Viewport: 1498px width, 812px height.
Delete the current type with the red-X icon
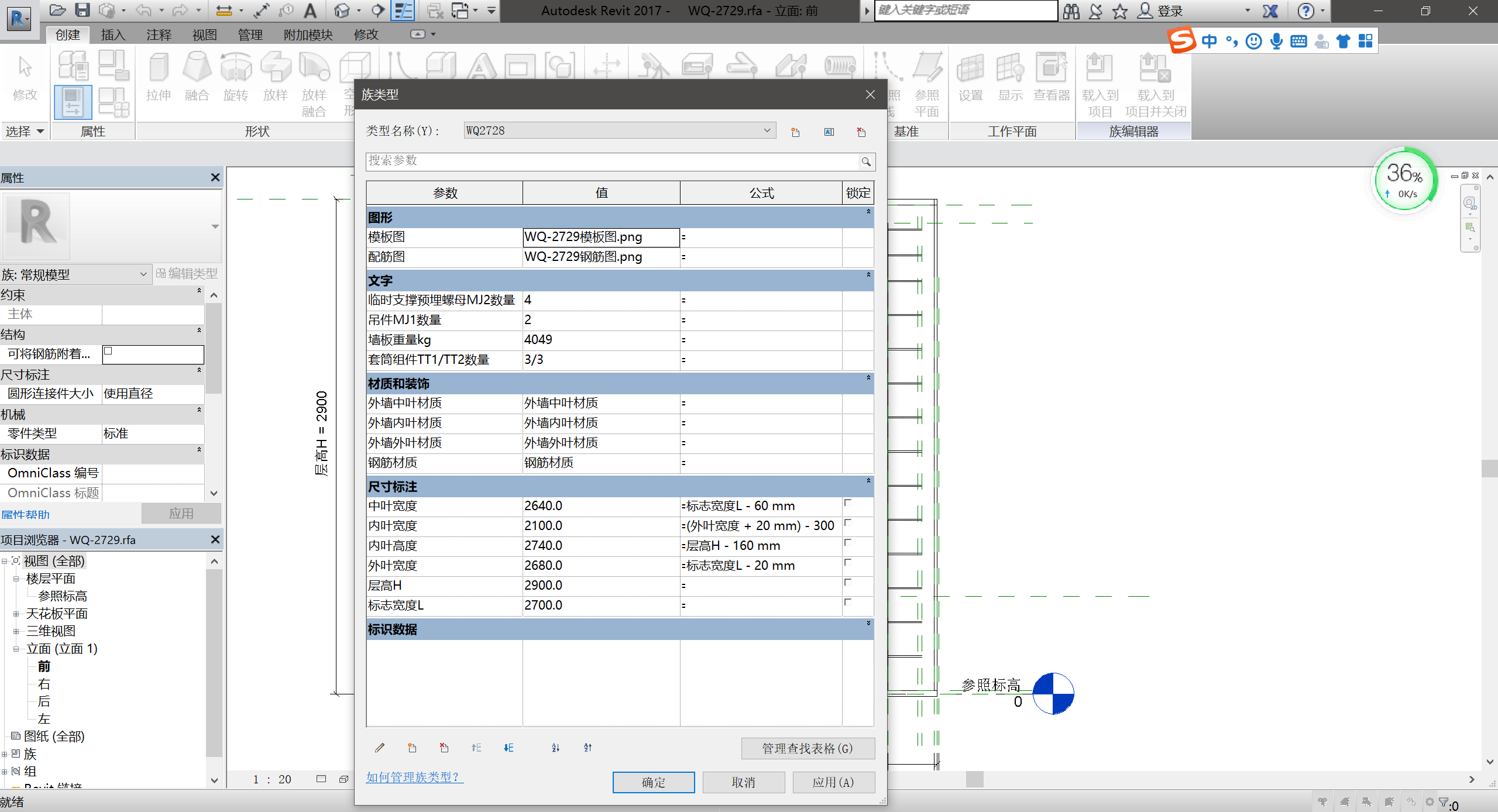click(x=860, y=132)
